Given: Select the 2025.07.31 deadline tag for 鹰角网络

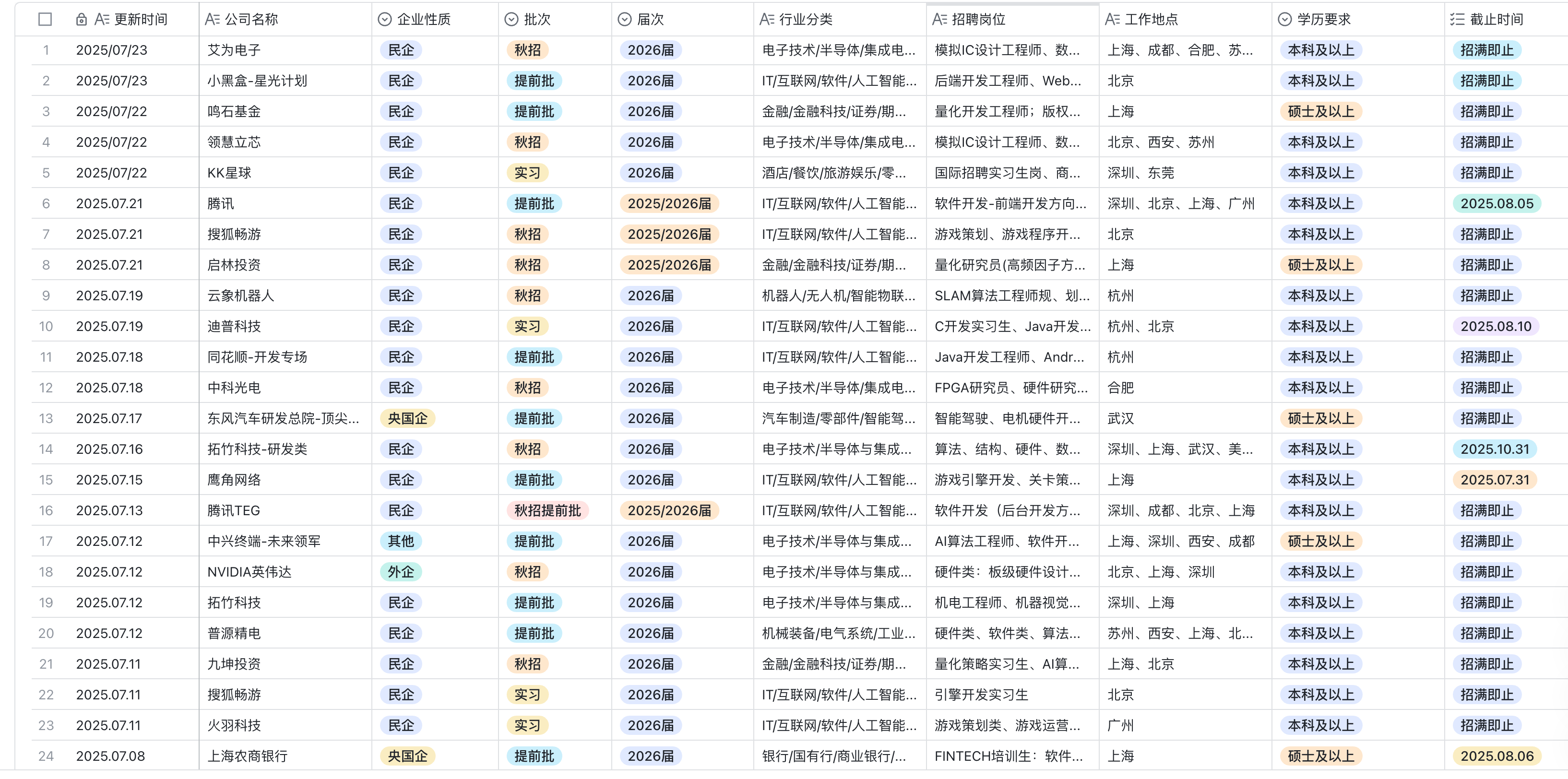Looking at the screenshot, I should pyautogui.click(x=1494, y=480).
